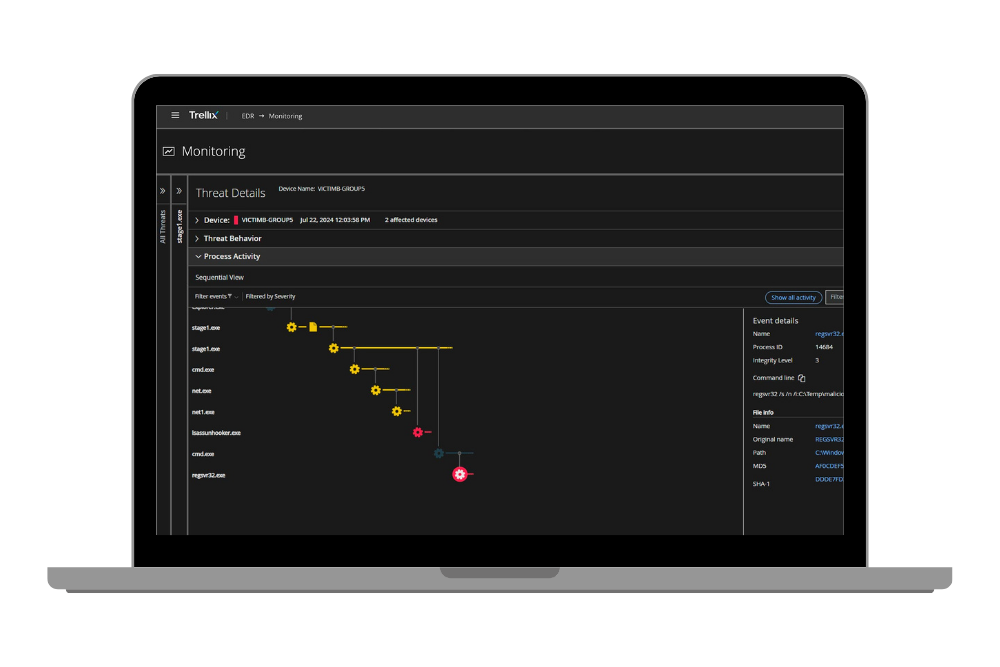Click the file Path link
Viewport: 1000px width, 667px height.
click(x=829, y=453)
